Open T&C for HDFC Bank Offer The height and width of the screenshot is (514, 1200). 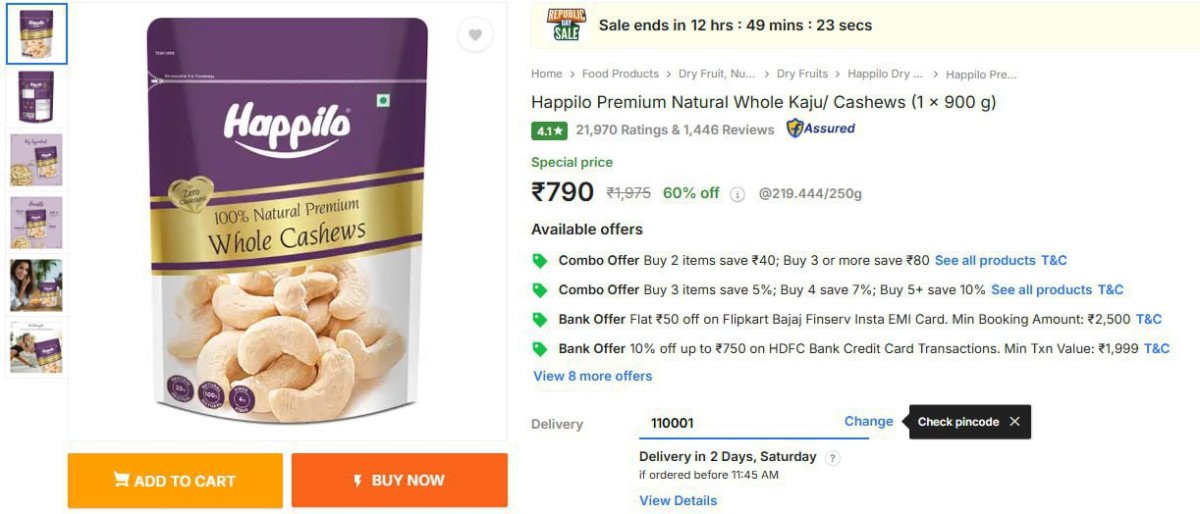click(1157, 349)
